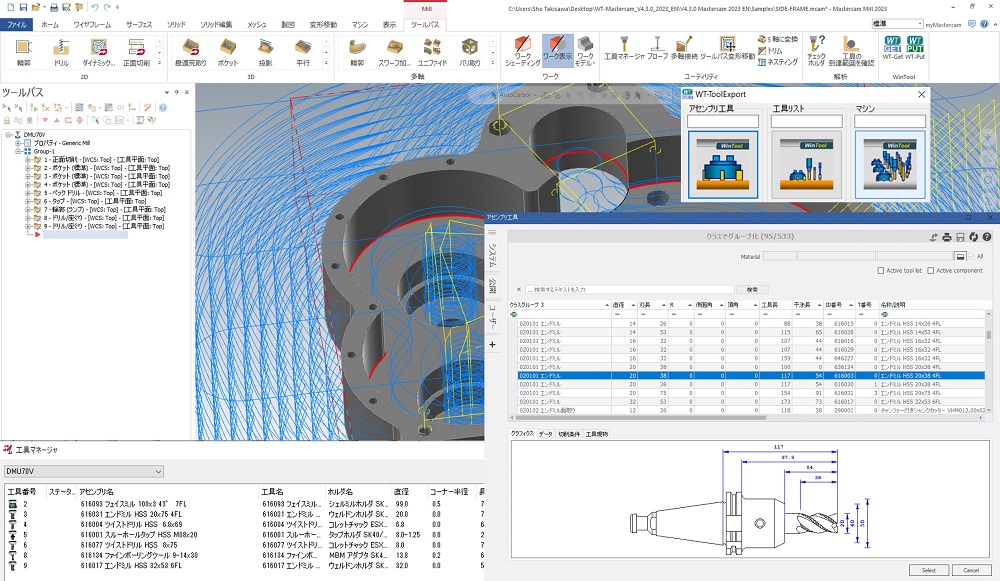Collapse the Group-1 tree node
This screenshot has height=581, width=1000.
[19, 151]
